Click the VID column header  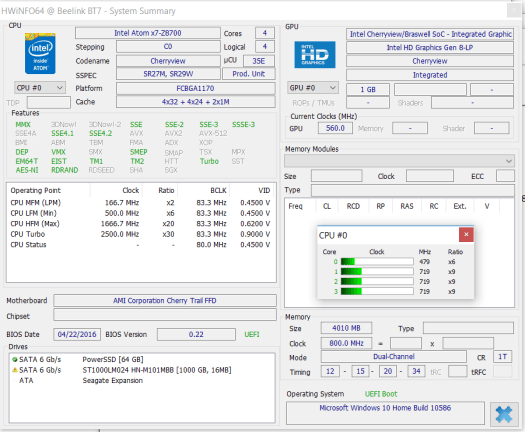tap(252, 190)
